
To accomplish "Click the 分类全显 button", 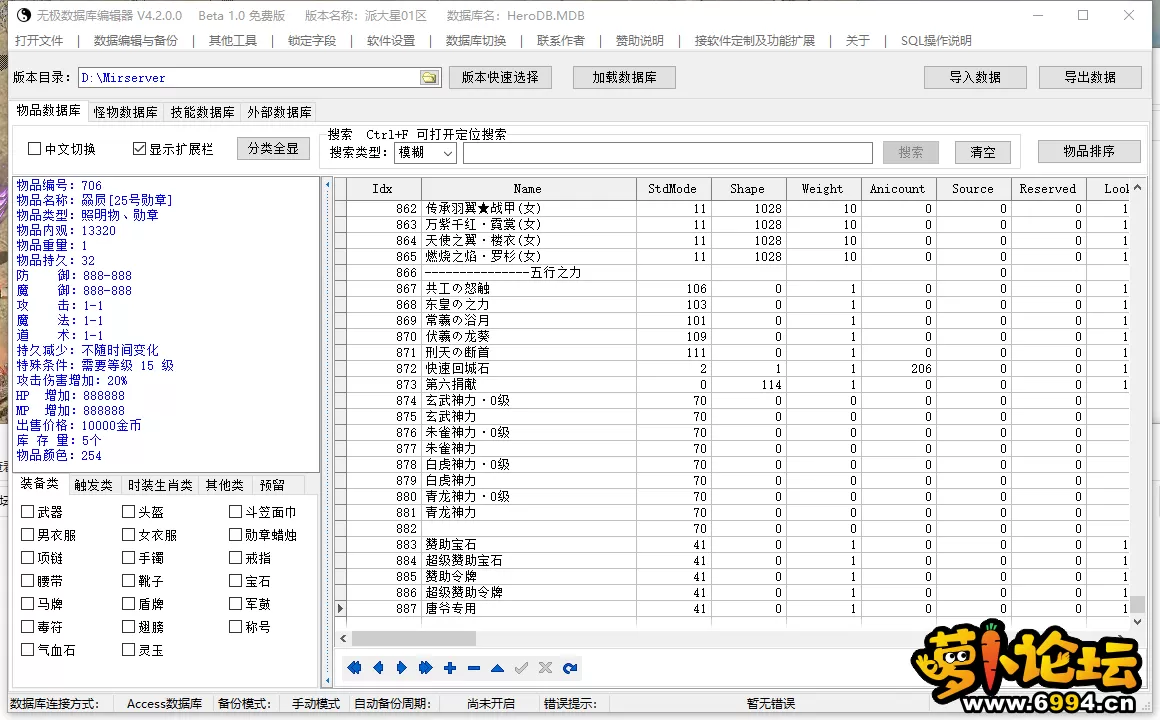I will pyautogui.click(x=273, y=149).
